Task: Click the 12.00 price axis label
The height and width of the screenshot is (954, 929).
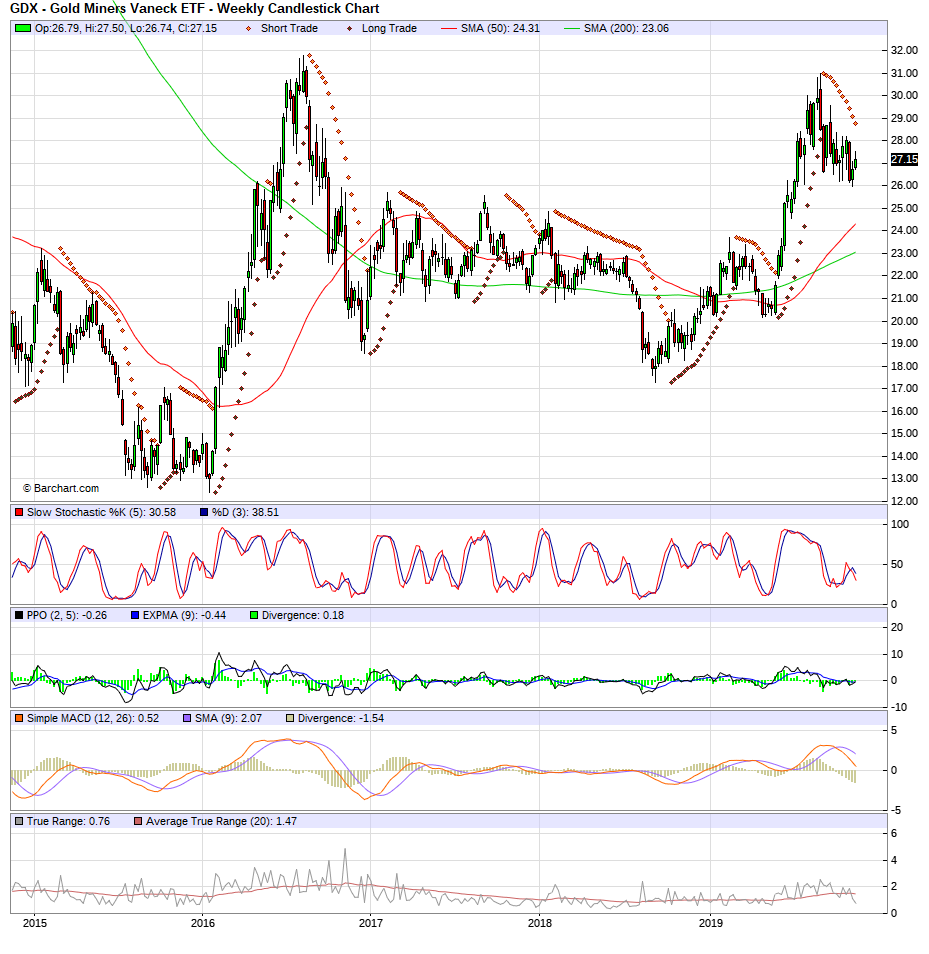Action: (904, 501)
